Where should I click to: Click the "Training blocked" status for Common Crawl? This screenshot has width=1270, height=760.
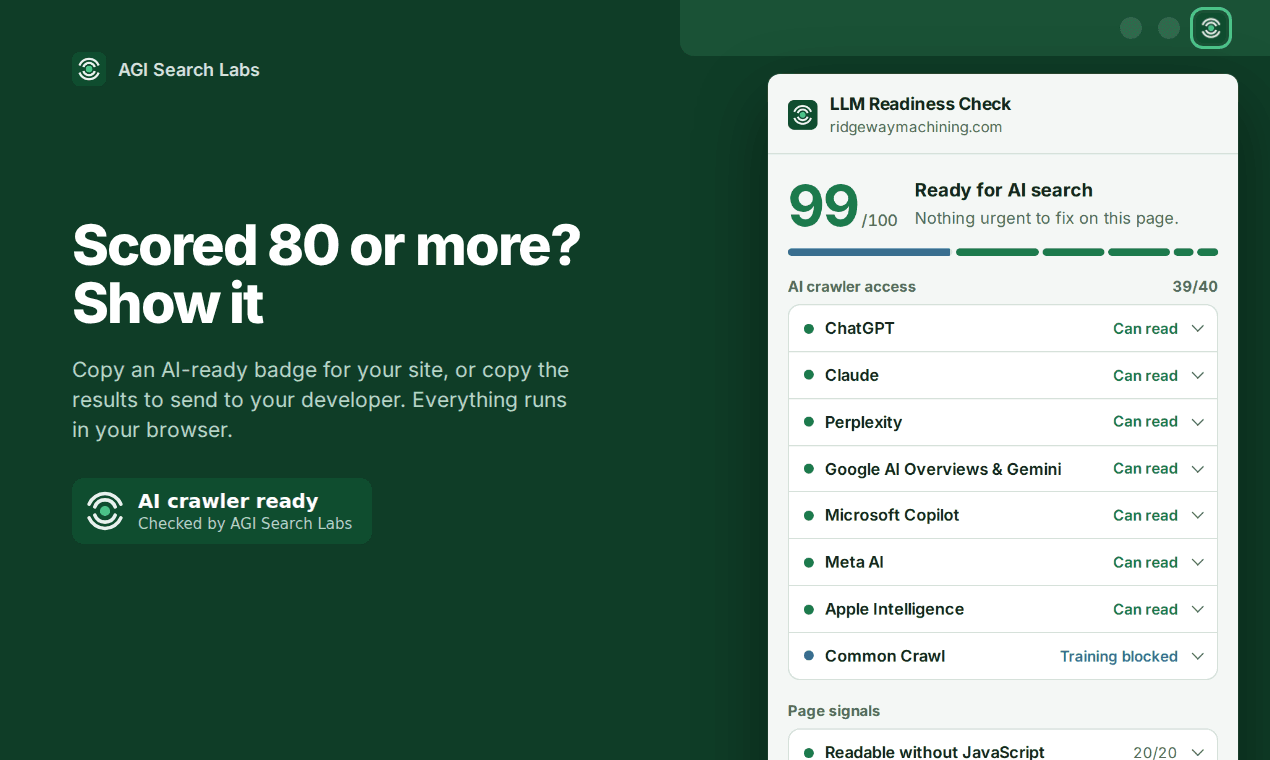coord(1119,656)
